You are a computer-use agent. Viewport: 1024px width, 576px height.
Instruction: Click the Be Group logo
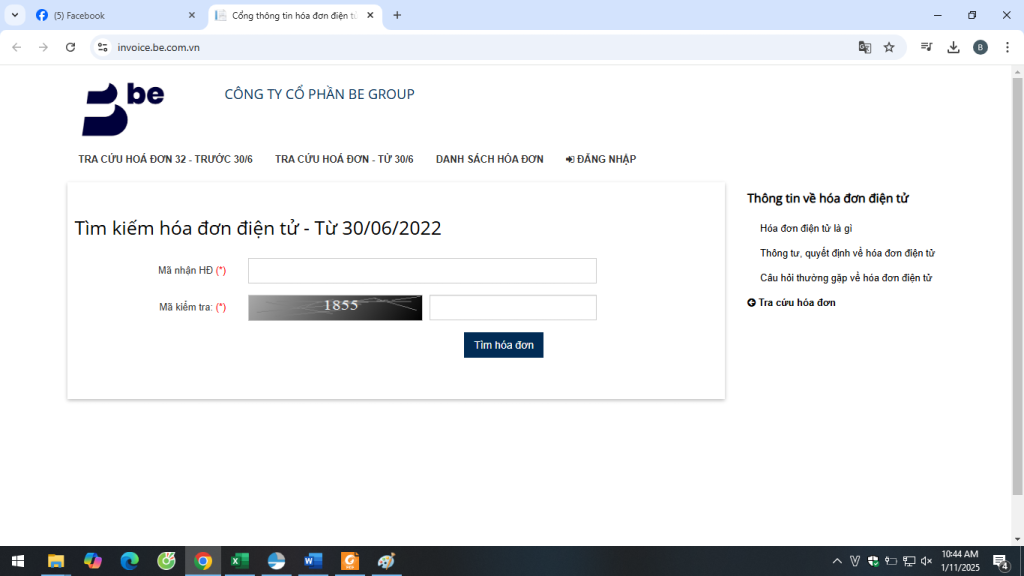123,109
